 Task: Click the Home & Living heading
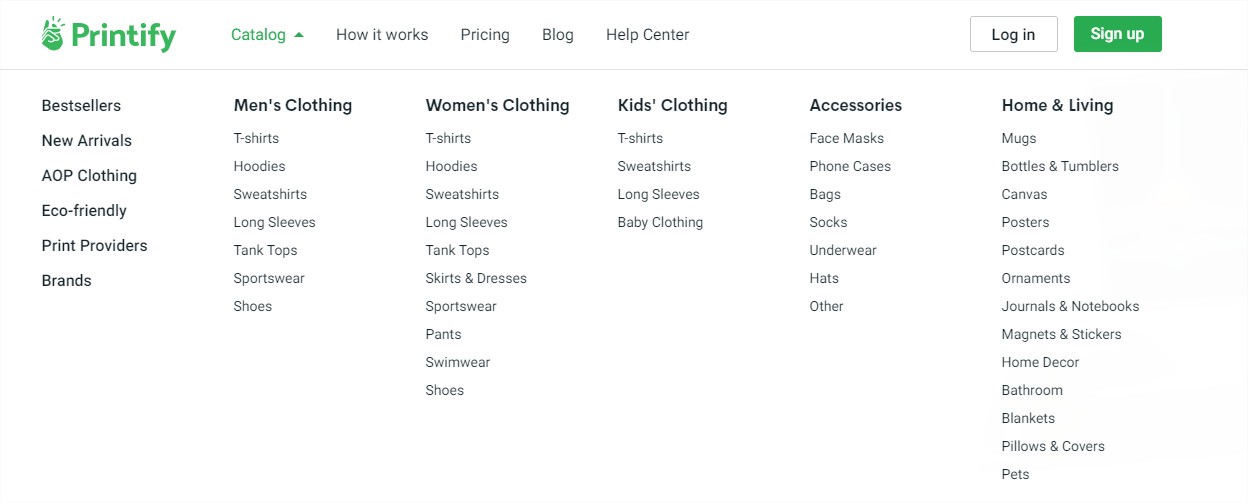1057,105
